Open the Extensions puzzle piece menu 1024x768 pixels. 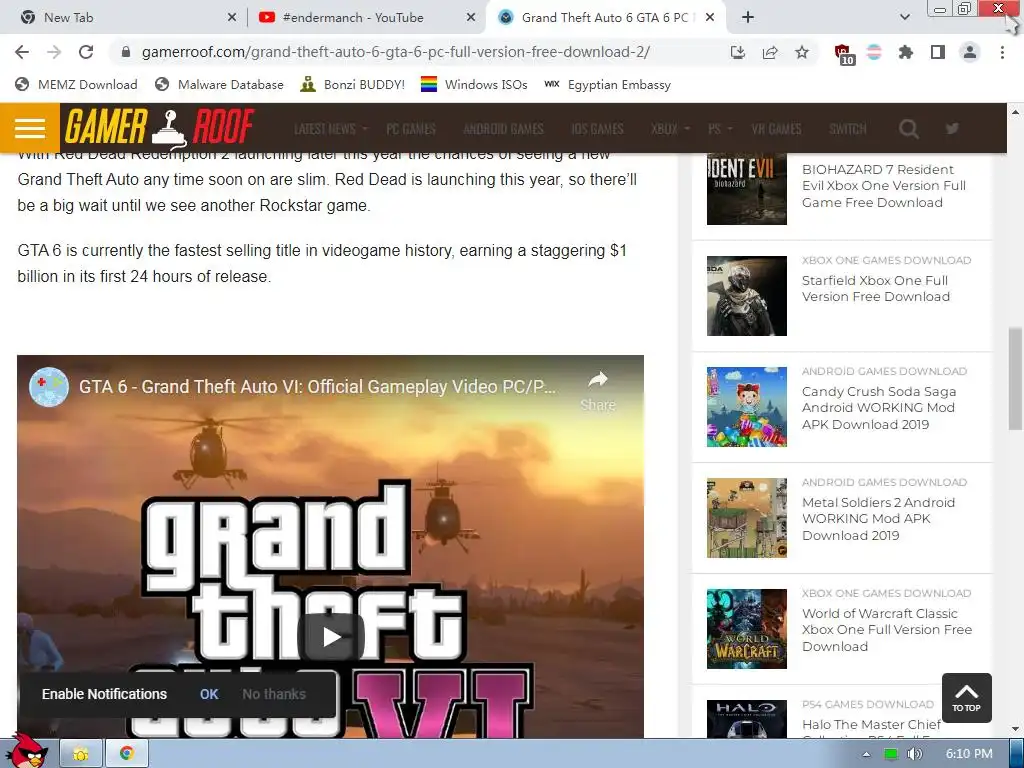pyautogui.click(x=906, y=52)
